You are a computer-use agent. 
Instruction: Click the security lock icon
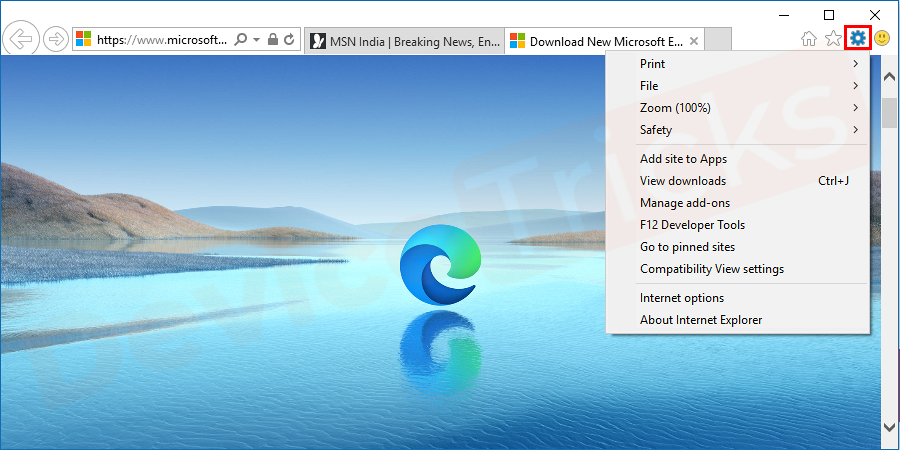[273, 39]
